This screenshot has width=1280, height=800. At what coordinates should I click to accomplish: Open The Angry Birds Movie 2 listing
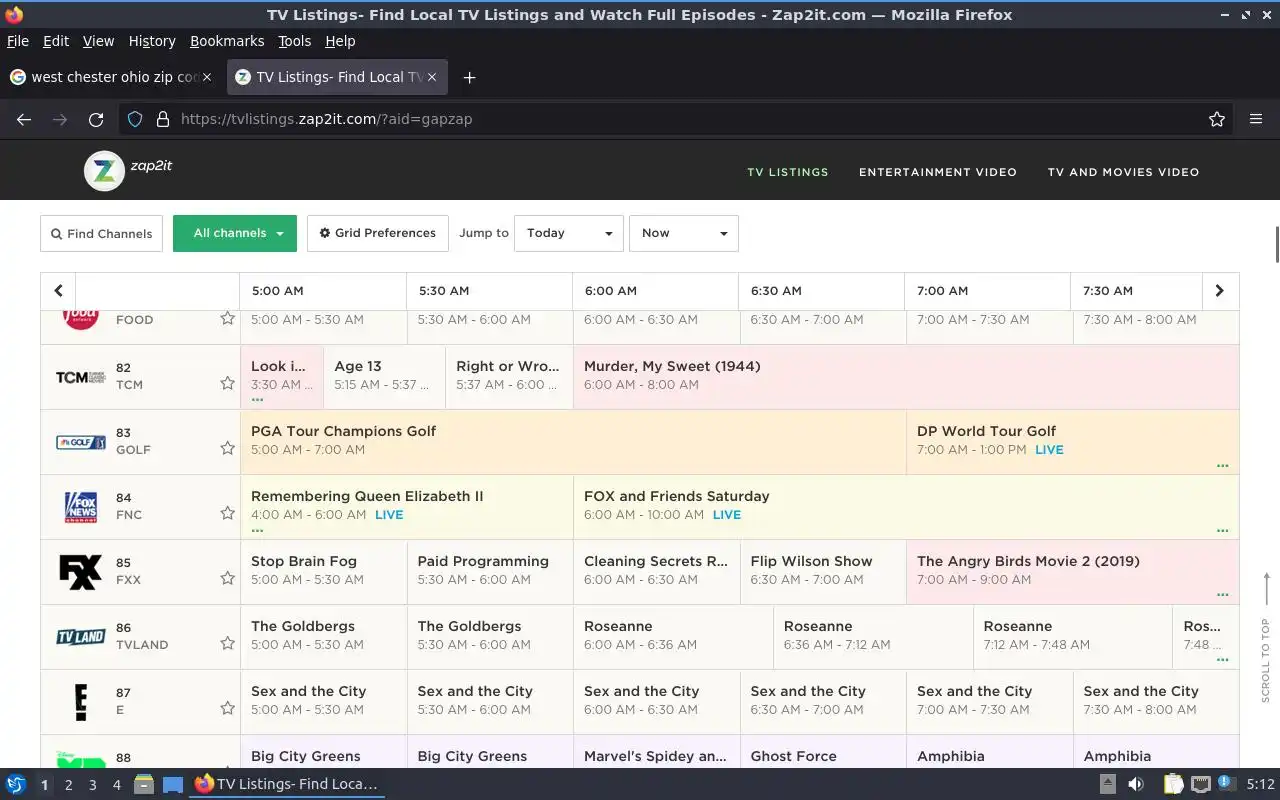tap(1073, 572)
